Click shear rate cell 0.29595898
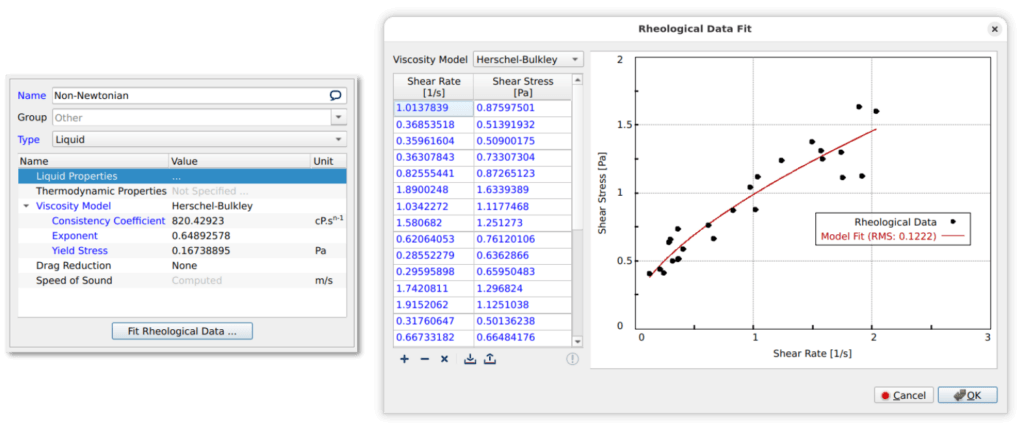The image size is (1024, 430). tap(434, 272)
